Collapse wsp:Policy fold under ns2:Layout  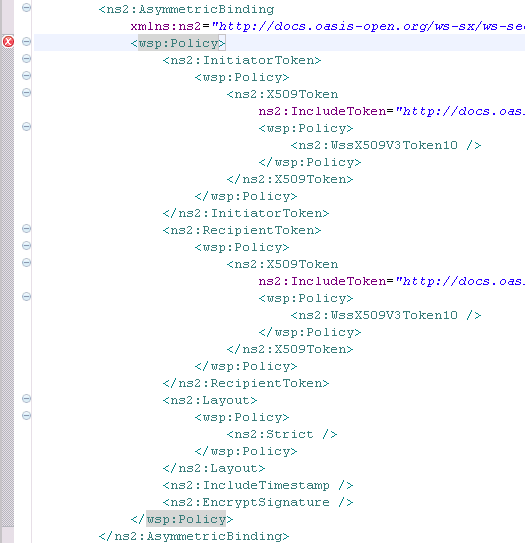(x=26, y=416)
